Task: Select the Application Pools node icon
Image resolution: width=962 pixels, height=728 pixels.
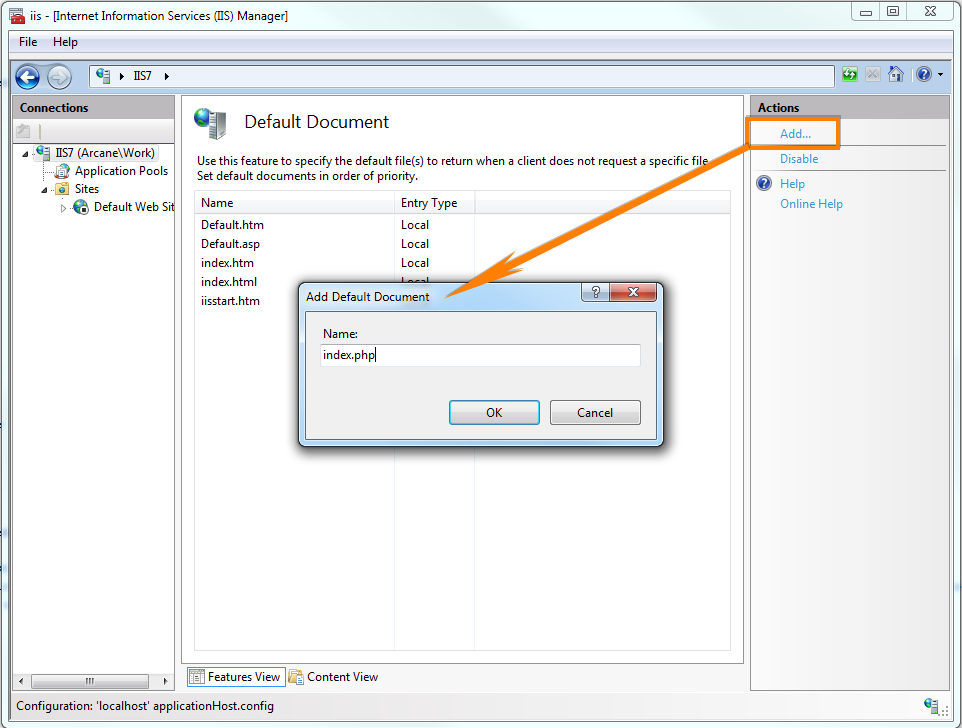Action: 63,171
